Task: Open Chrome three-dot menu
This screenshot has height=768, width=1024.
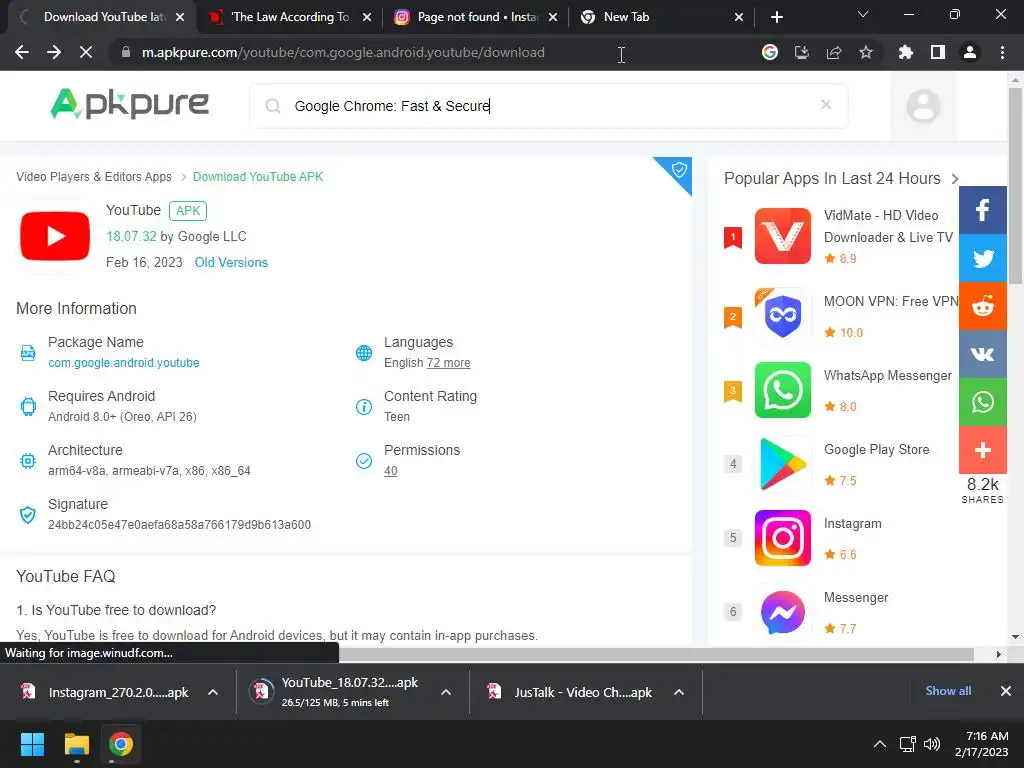Action: tap(1002, 52)
